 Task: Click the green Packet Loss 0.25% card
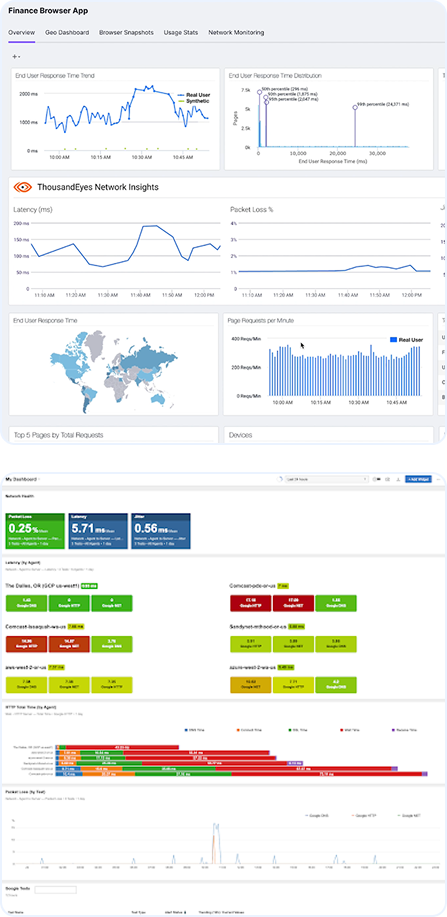(35, 531)
